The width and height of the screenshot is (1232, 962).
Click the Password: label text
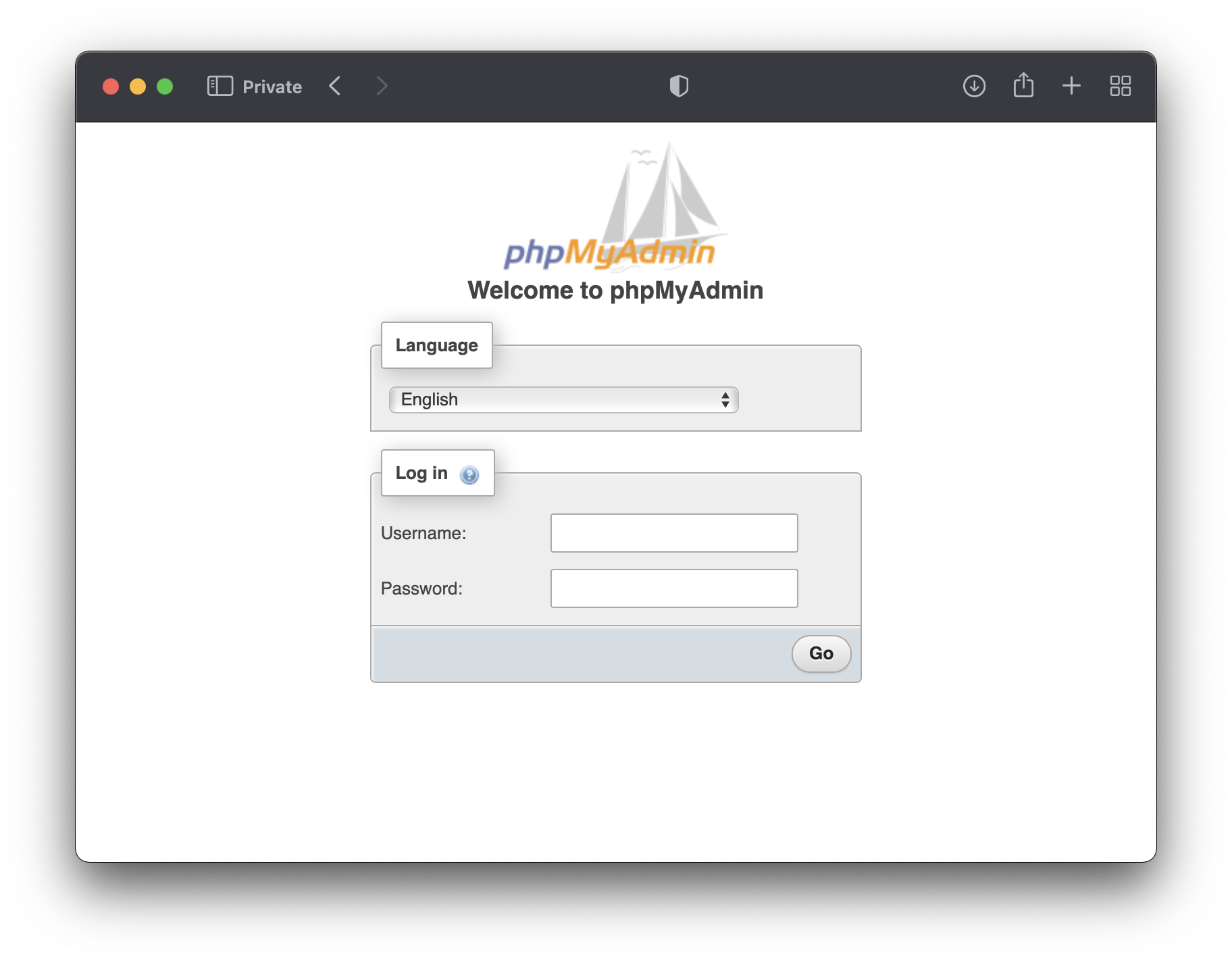pos(421,589)
